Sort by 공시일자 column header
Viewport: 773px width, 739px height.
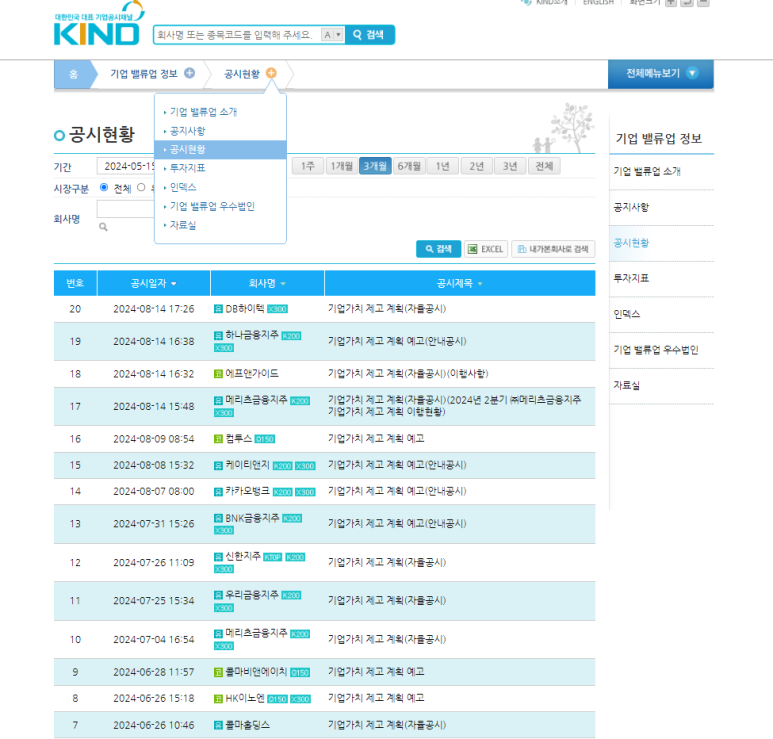click(x=153, y=283)
